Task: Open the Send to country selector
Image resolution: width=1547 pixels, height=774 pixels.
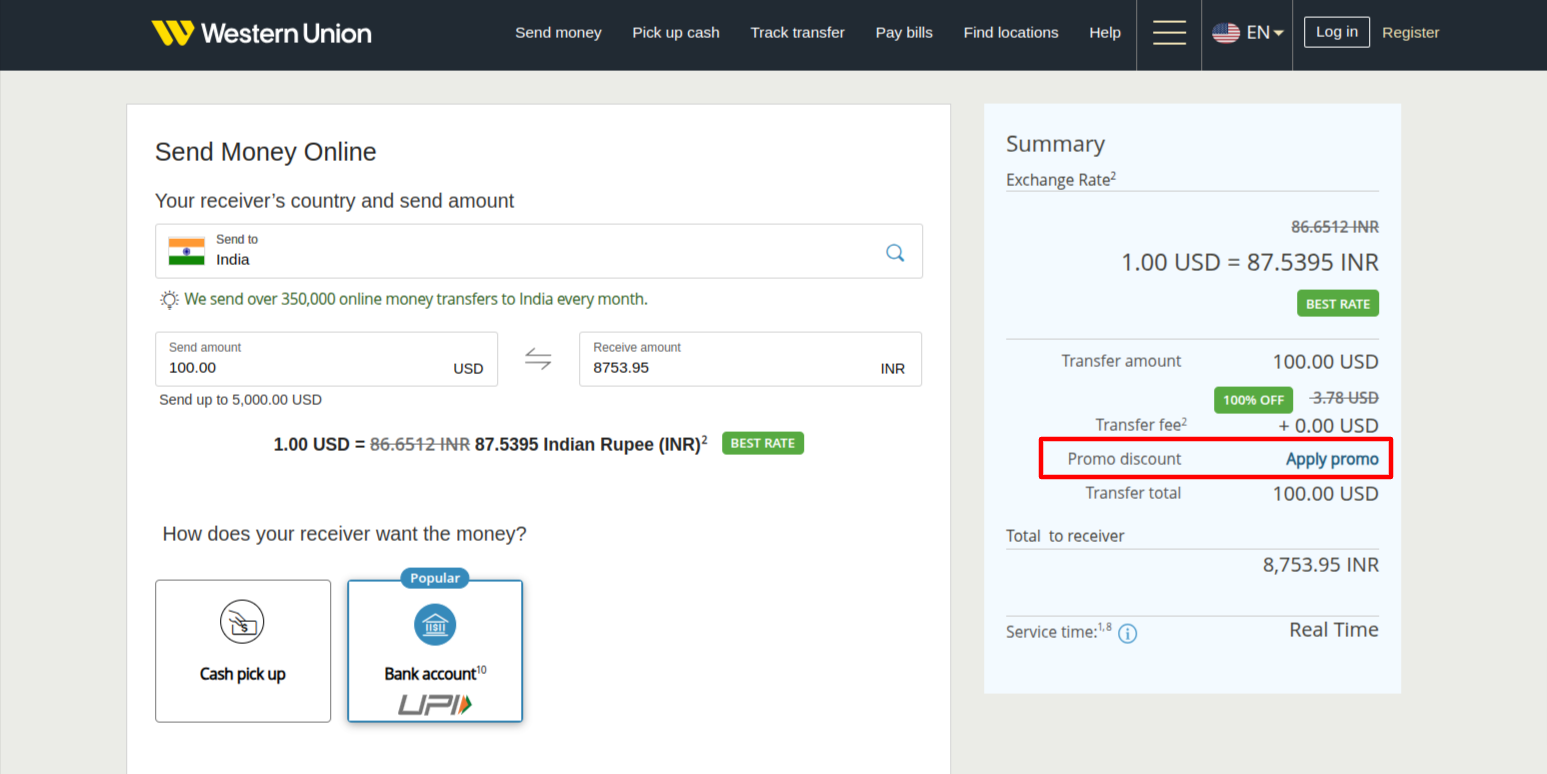Action: (539, 251)
